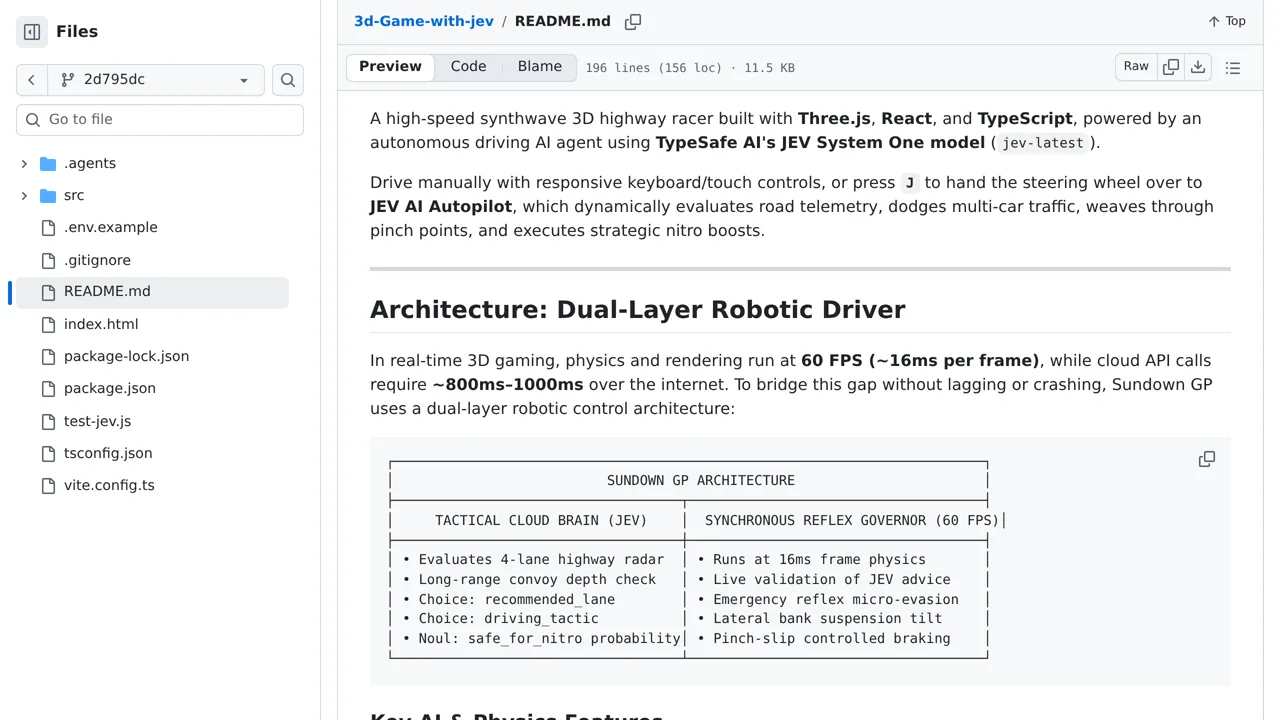This screenshot has width=1280, height=720.
Task: Open the Raw file view
Action: tap(1136, 67)
